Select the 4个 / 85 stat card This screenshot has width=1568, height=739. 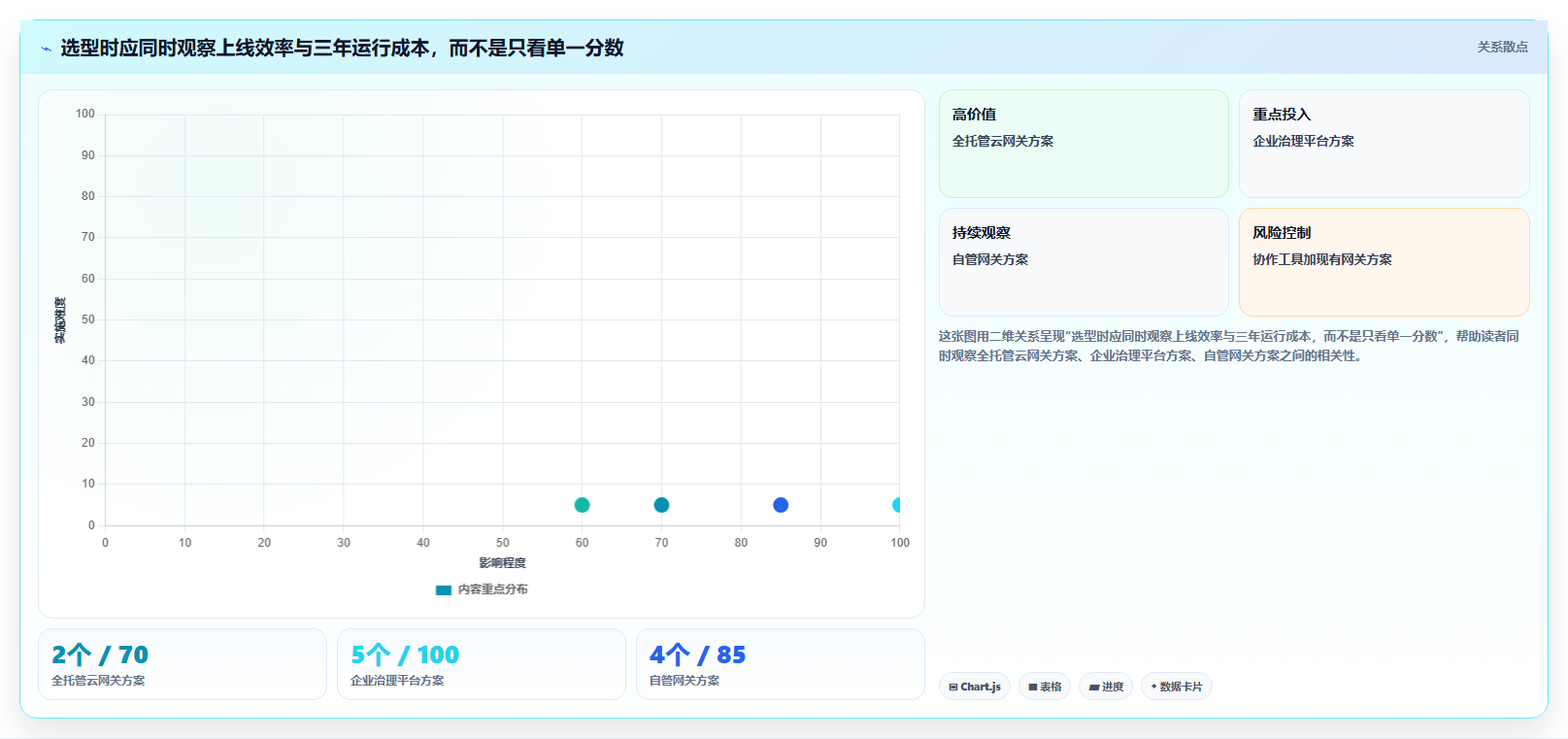(x=781, y=664)
